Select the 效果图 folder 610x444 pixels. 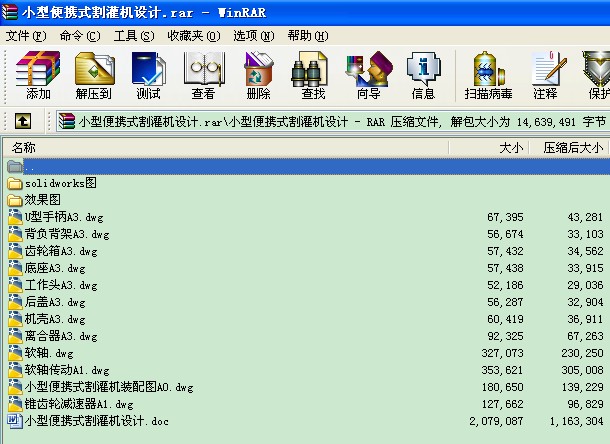42,200
